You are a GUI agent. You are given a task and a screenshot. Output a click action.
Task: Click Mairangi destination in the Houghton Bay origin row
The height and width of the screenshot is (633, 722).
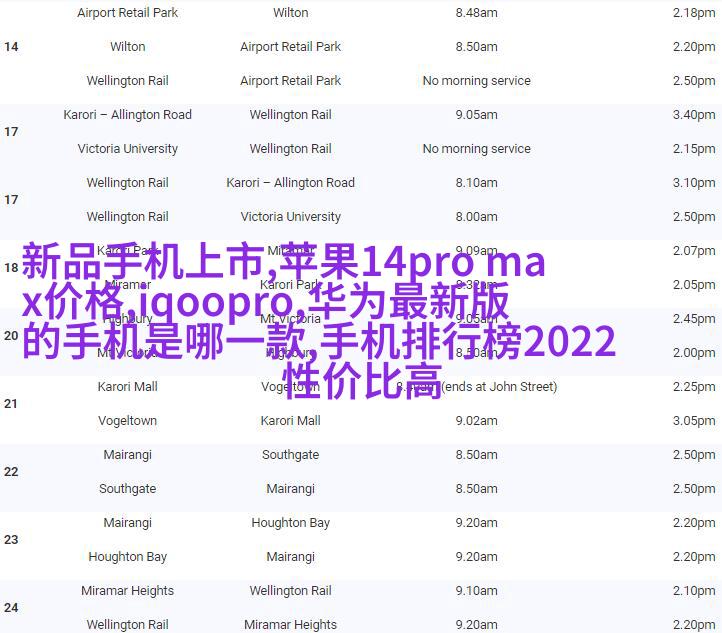[x=291, y=557]
